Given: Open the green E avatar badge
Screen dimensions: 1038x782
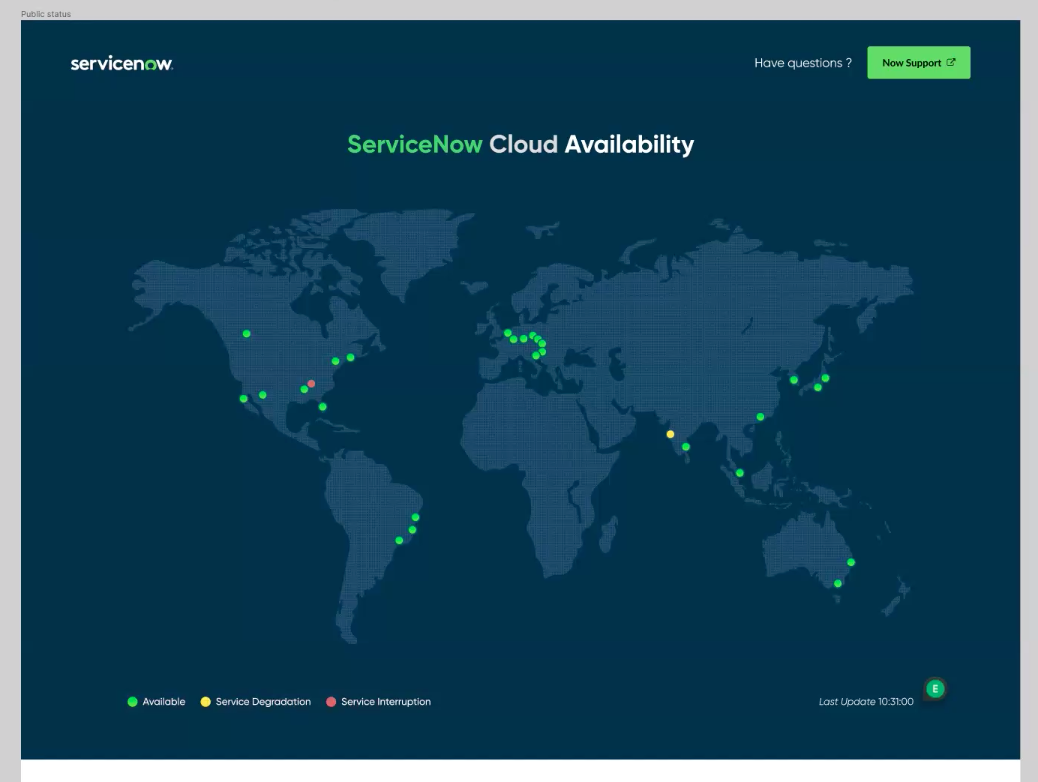Looking at the screenshot, I should [x=935, y=689].
